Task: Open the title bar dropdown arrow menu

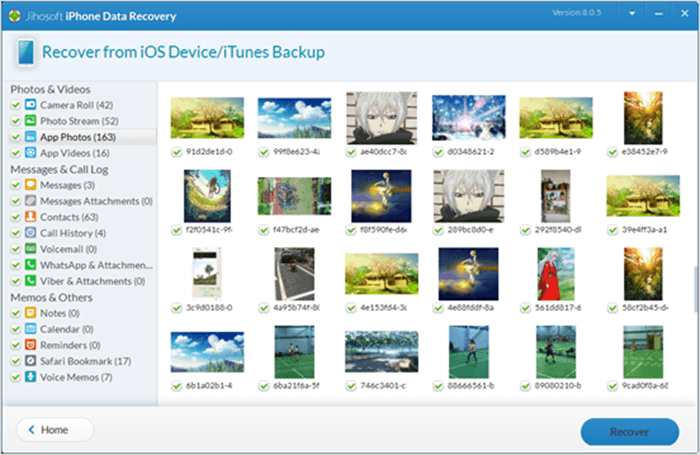Action: (x=632, y=13)
